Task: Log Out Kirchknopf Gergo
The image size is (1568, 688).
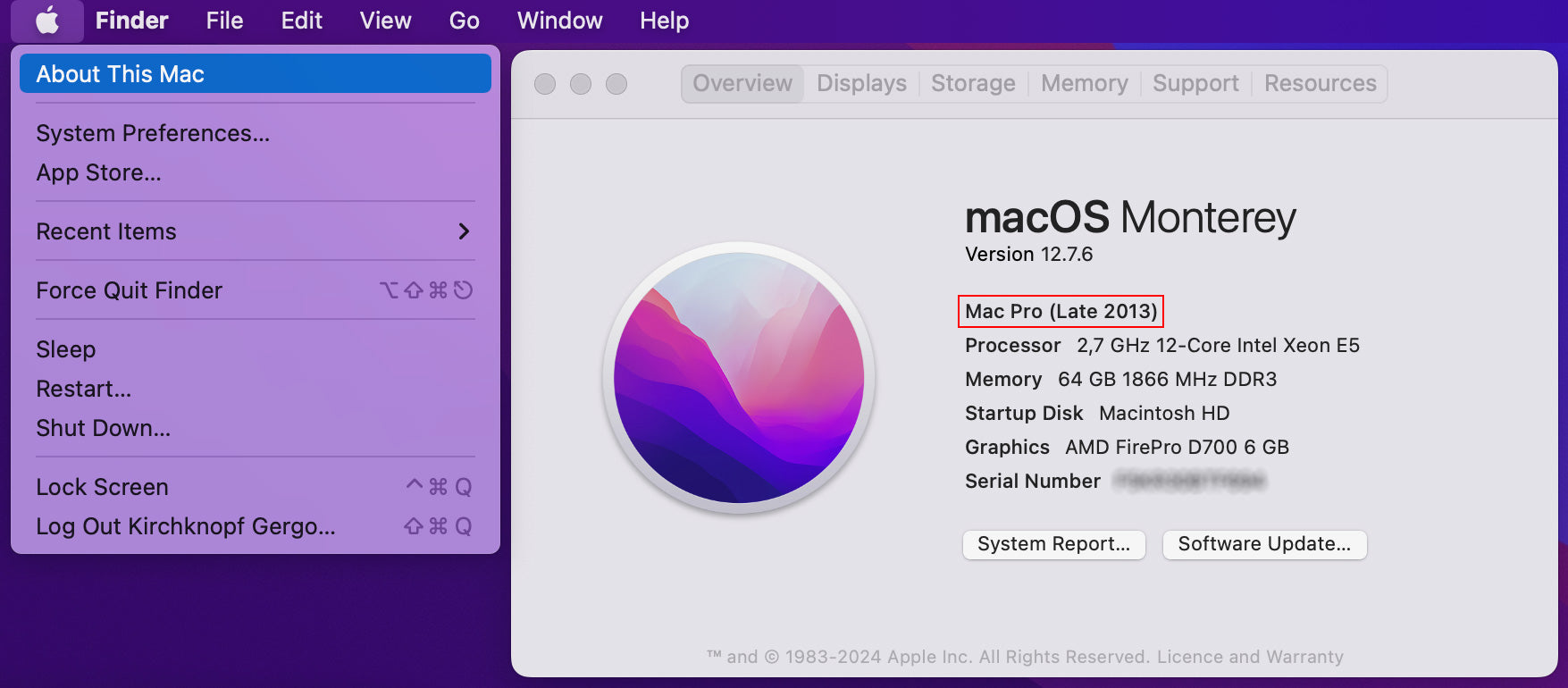Action: pyautogui.click(x=186, y=526)
